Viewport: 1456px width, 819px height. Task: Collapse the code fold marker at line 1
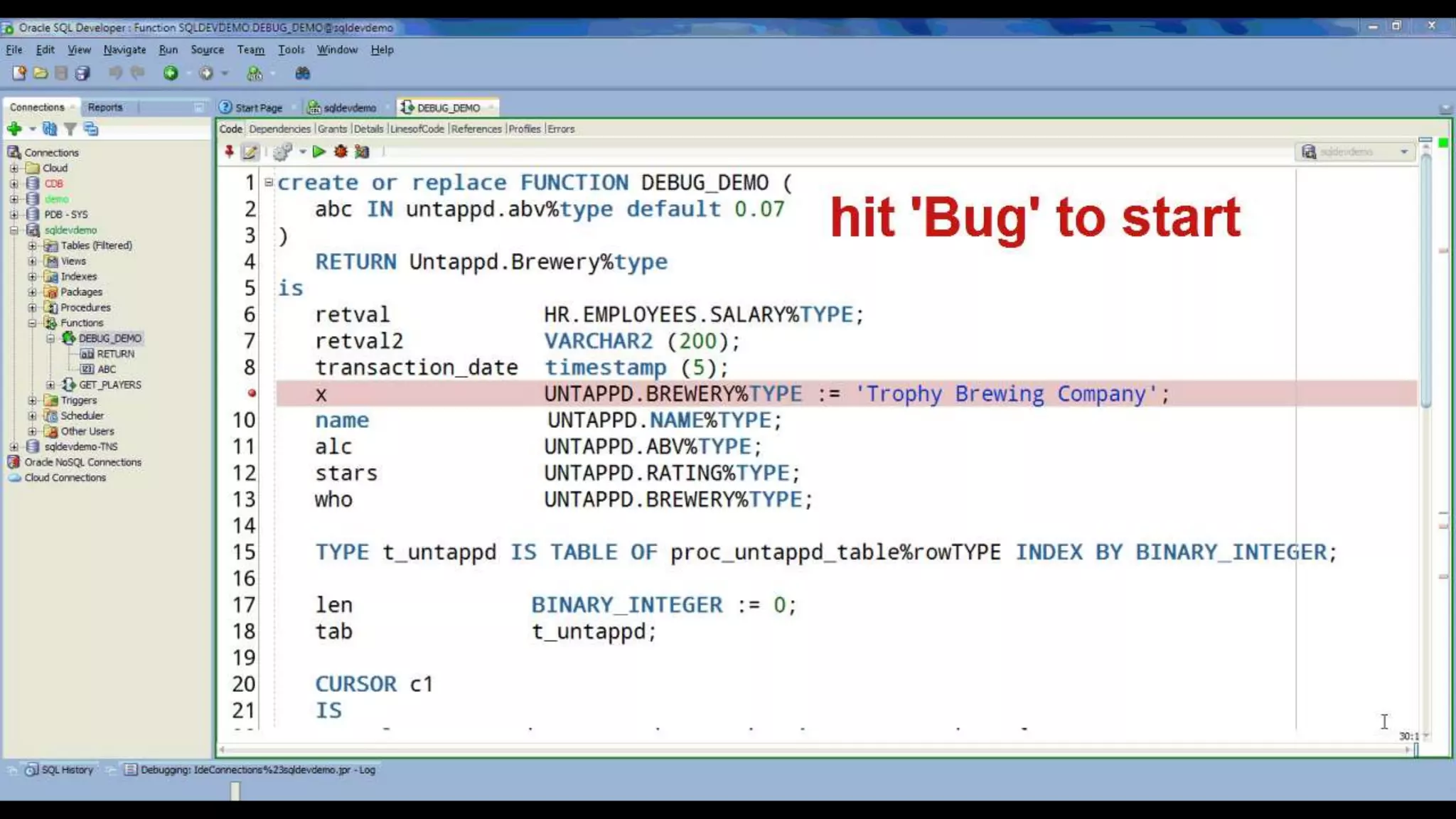[269, 183]
